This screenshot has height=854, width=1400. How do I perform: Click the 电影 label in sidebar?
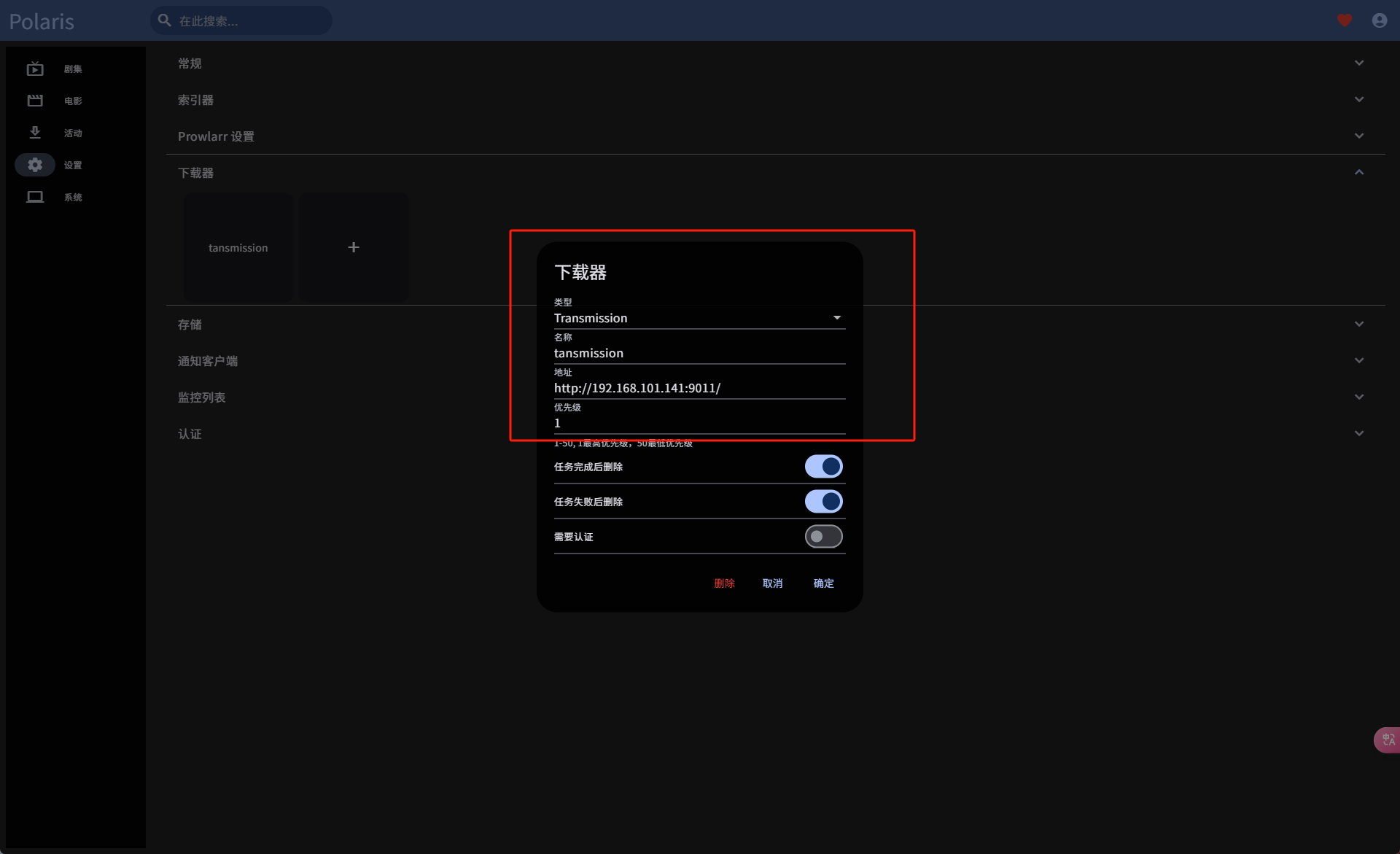(x=73, y=101)
